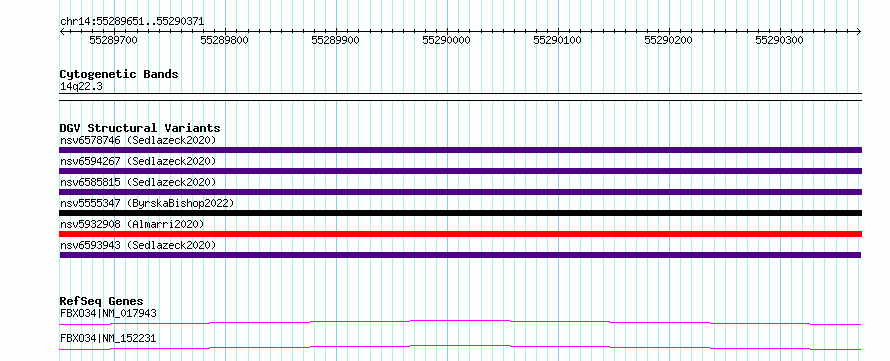Click magenta gene line for NM_017943
Image resolution: width=890 pixels, height=361 pixels.
click(x=460, y=322)
